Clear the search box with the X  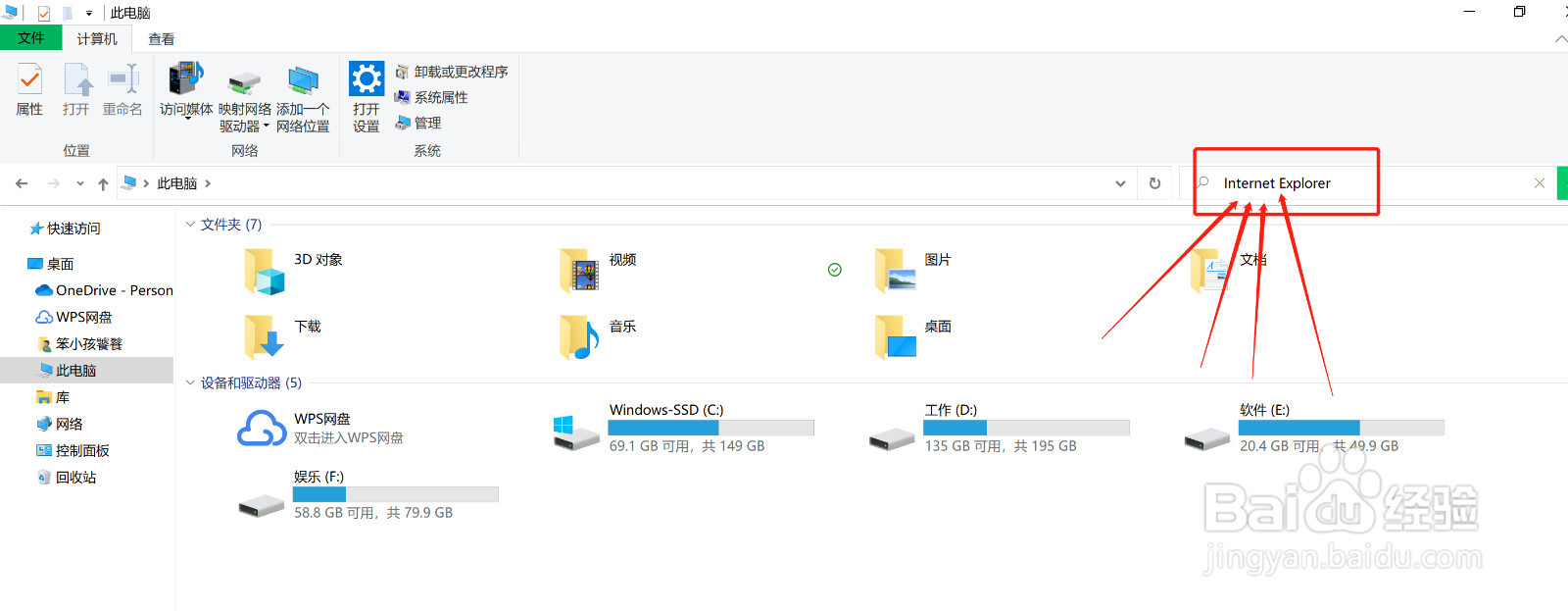coord(1540,183)
